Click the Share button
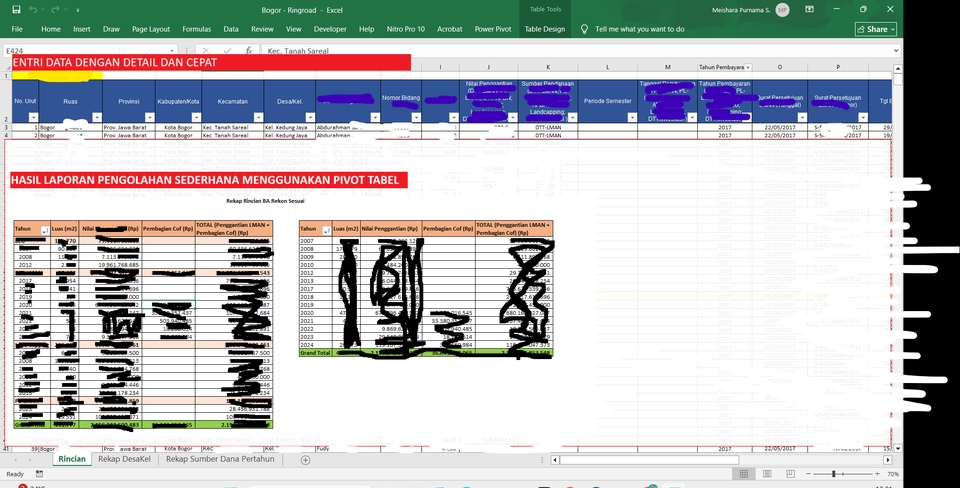 [x=876, y=29]
